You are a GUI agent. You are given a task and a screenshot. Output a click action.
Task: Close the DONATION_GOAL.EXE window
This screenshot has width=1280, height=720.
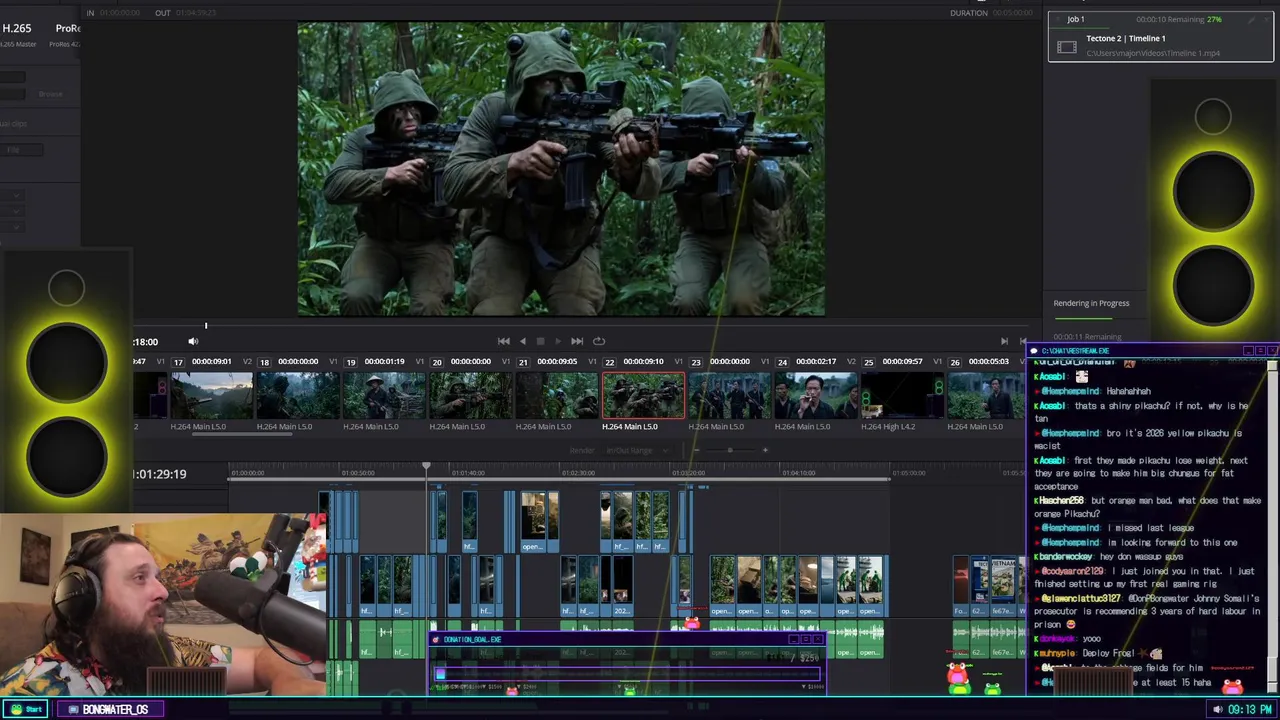817,639
